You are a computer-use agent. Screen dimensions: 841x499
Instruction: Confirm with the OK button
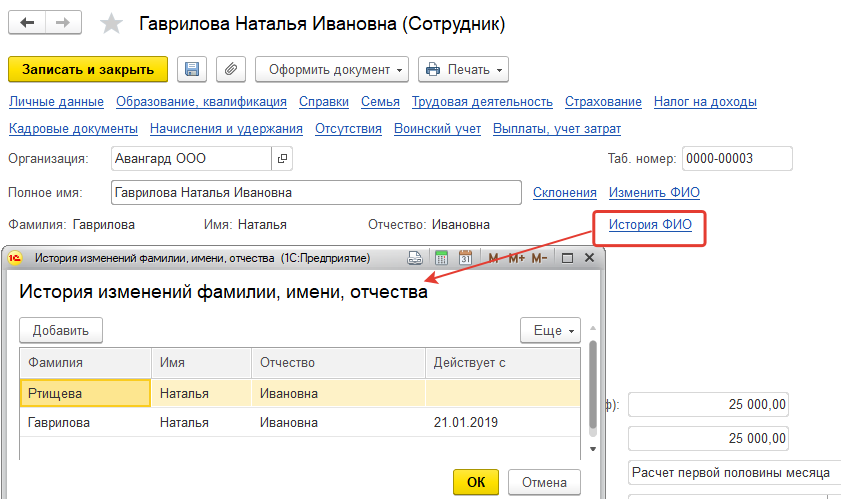pos(476,482)
